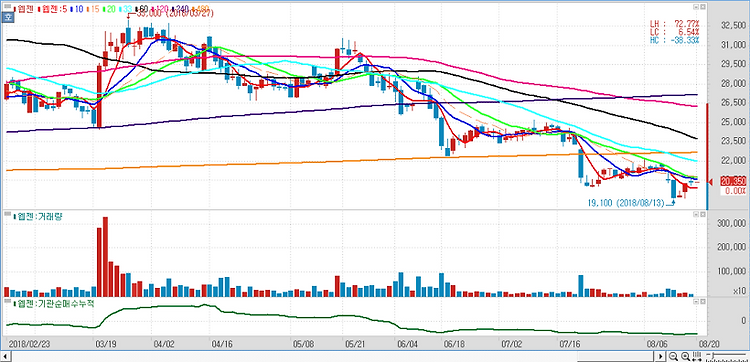Select the pink 120 moving average legend

[160, 9]
